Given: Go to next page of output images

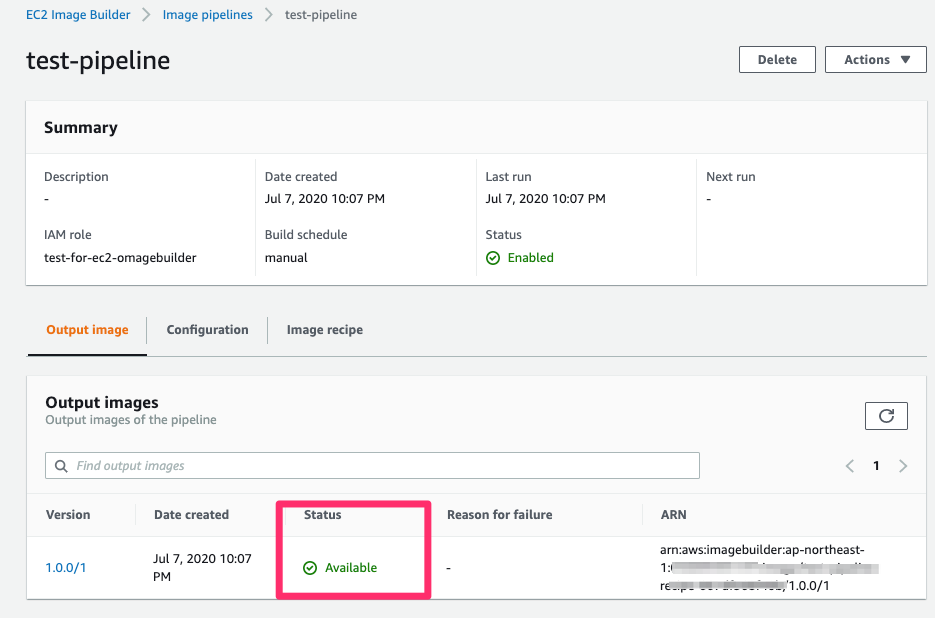Looking at the screenshot, I should click(903, 466).
